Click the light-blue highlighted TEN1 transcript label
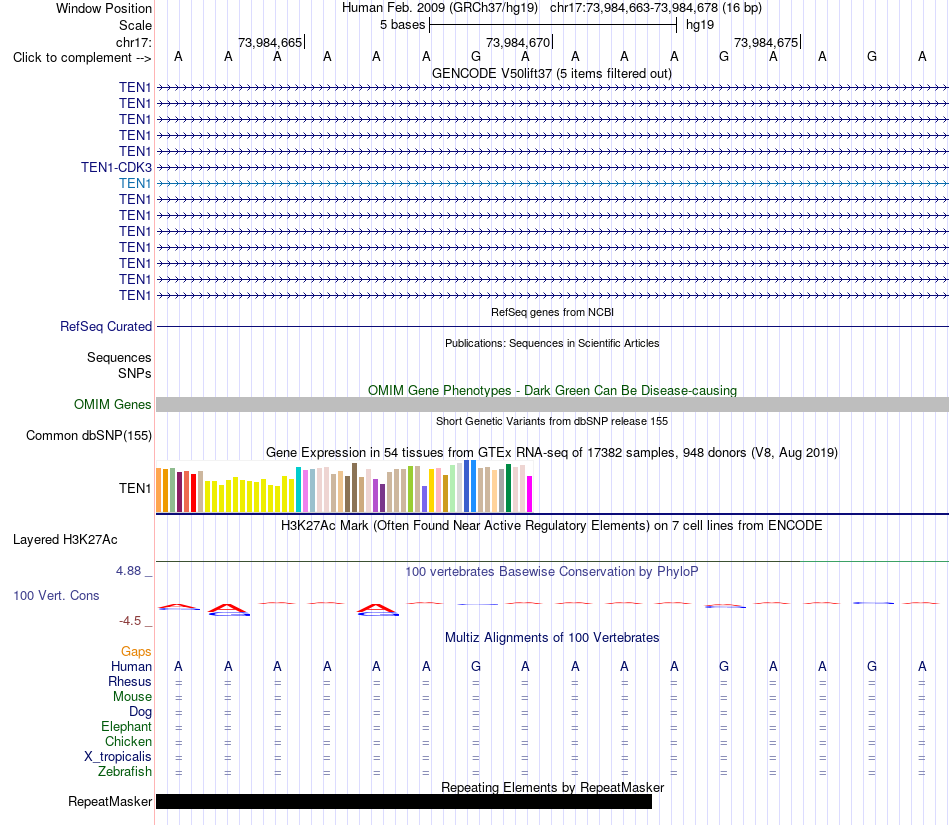The image size is (950, 825). (135, 183)
